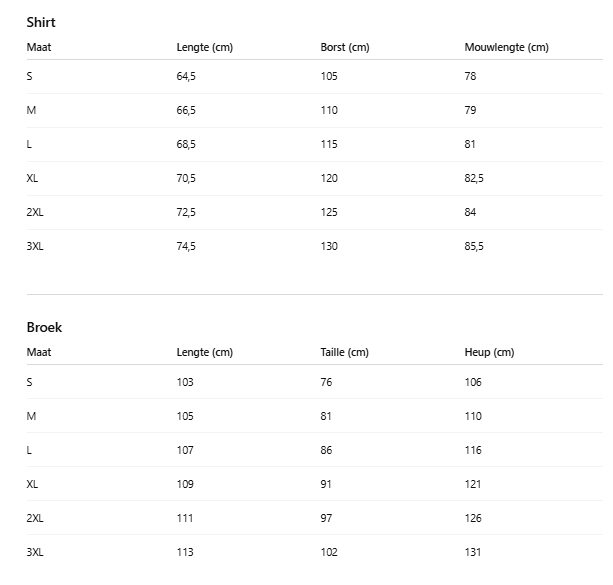The height and width of the screenshot is (585, 613).
Task: Select waist value 86 in Broek table
Action: 326,450
